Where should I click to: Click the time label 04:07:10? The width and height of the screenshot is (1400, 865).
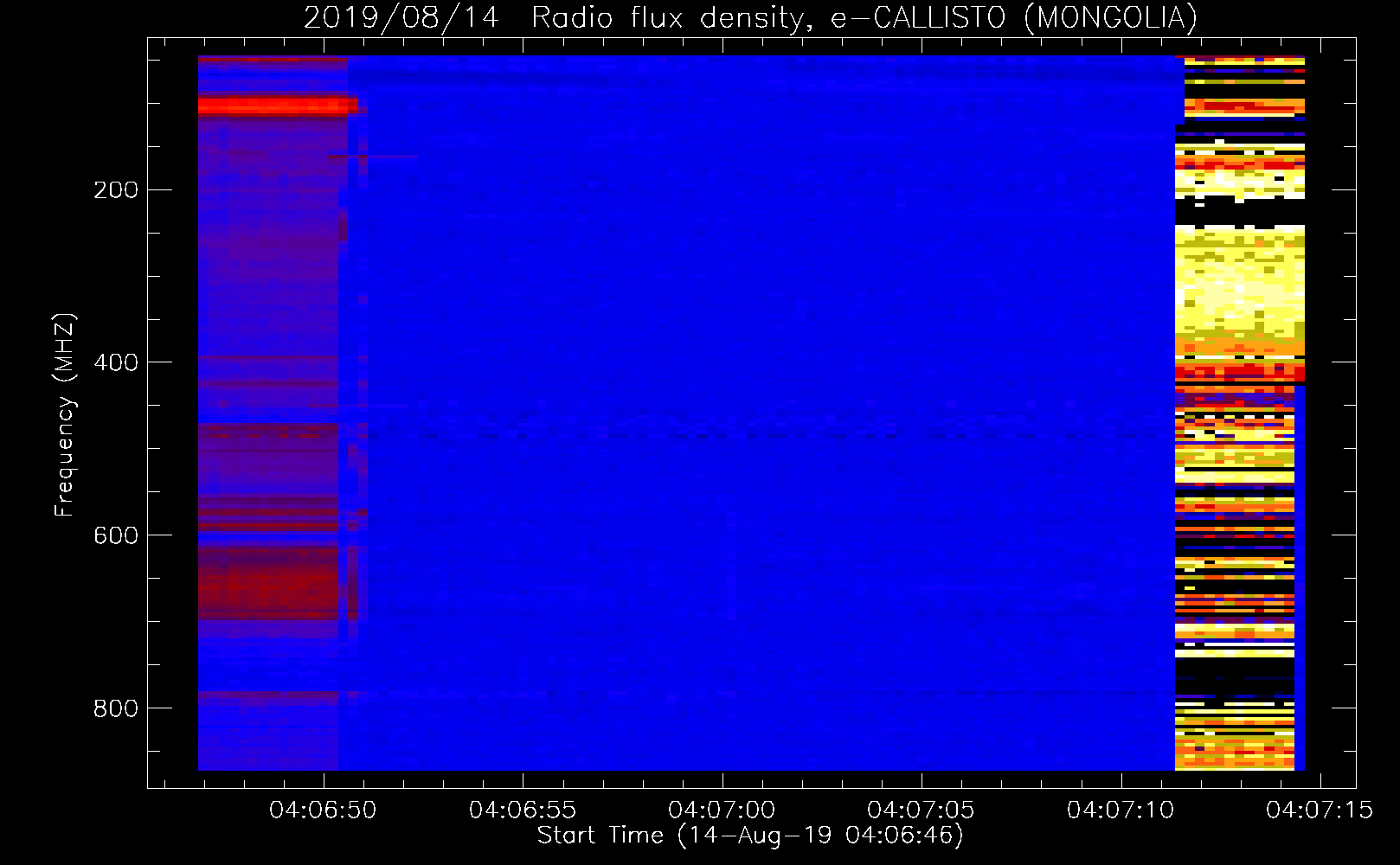[1121, 811]
